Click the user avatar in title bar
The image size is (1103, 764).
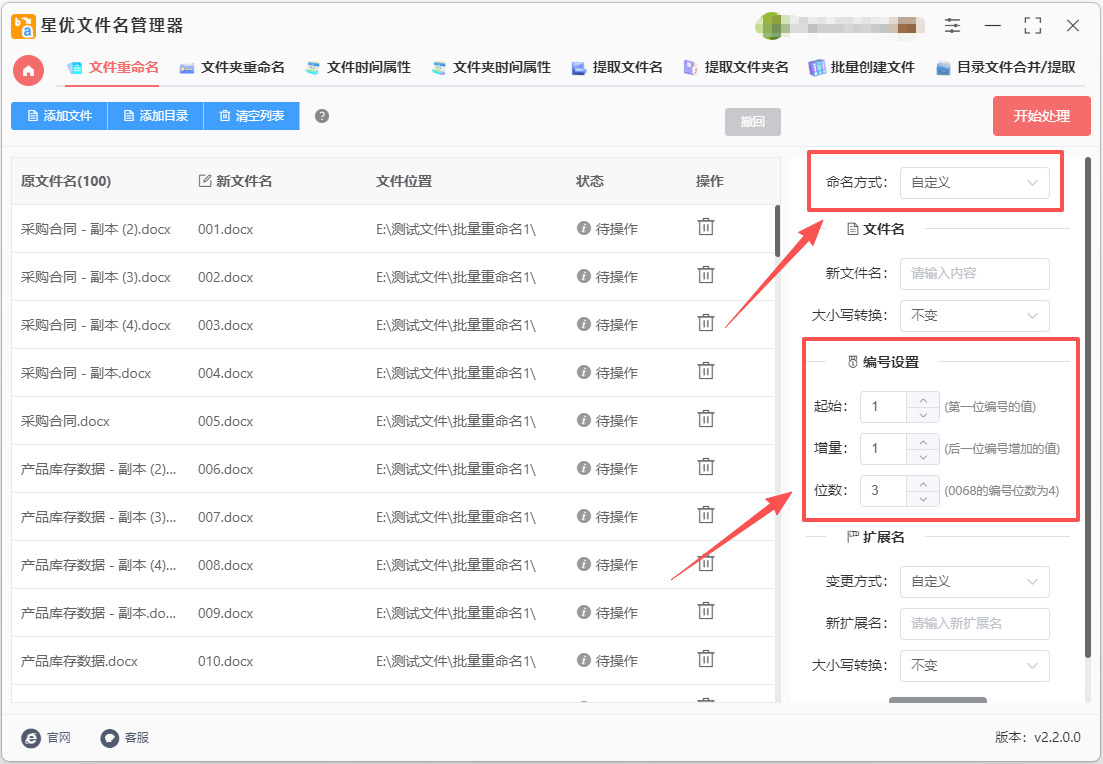[772, 26]
